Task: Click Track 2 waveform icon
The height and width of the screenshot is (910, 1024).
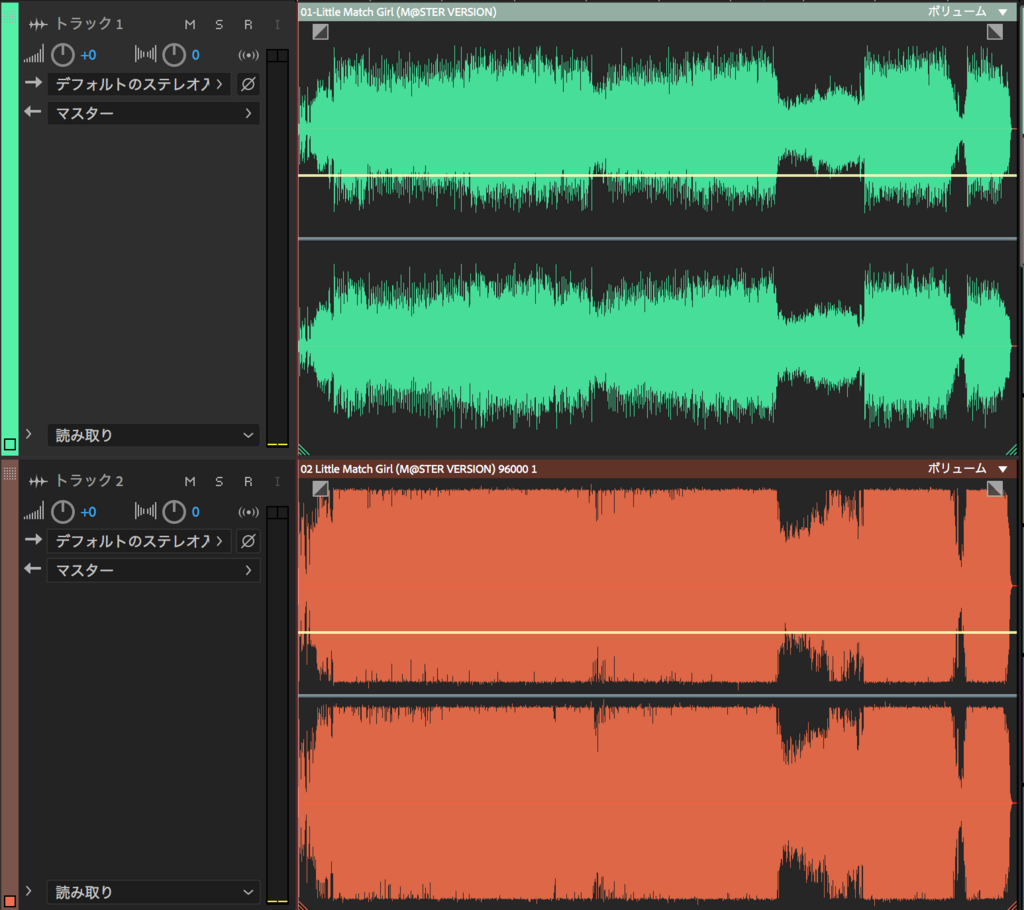Action: pyautogui.click(x=38, y=481)
